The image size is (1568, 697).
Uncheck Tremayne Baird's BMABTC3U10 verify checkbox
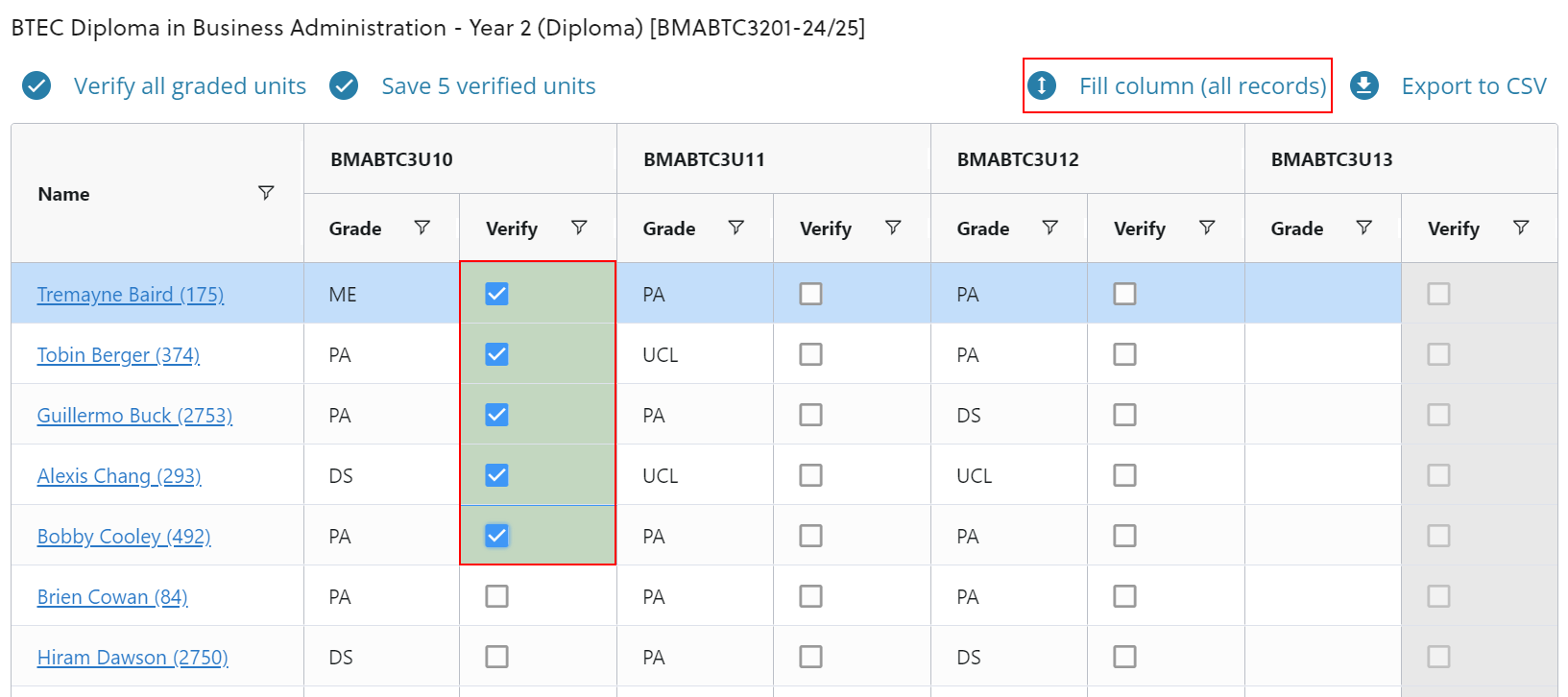click(496, 294)
